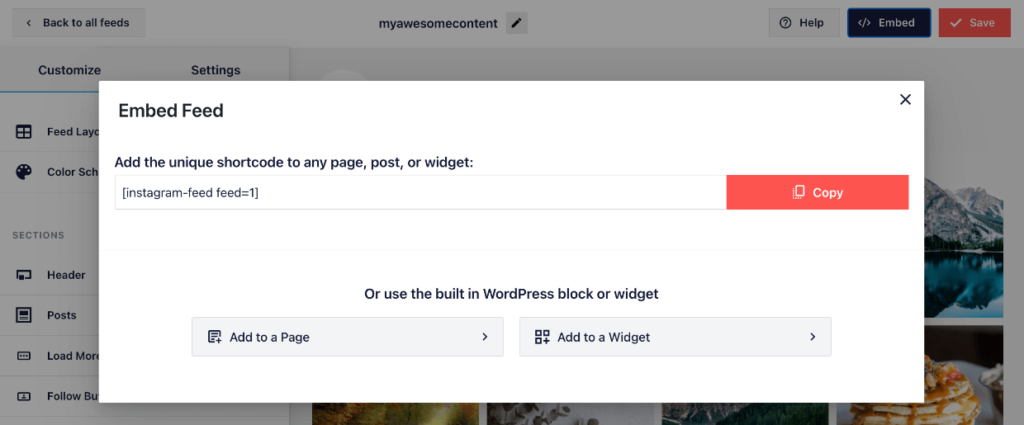This screenshot has height=425, width=1024.
Task: Go back to all feeds
Action: point(78,23)
